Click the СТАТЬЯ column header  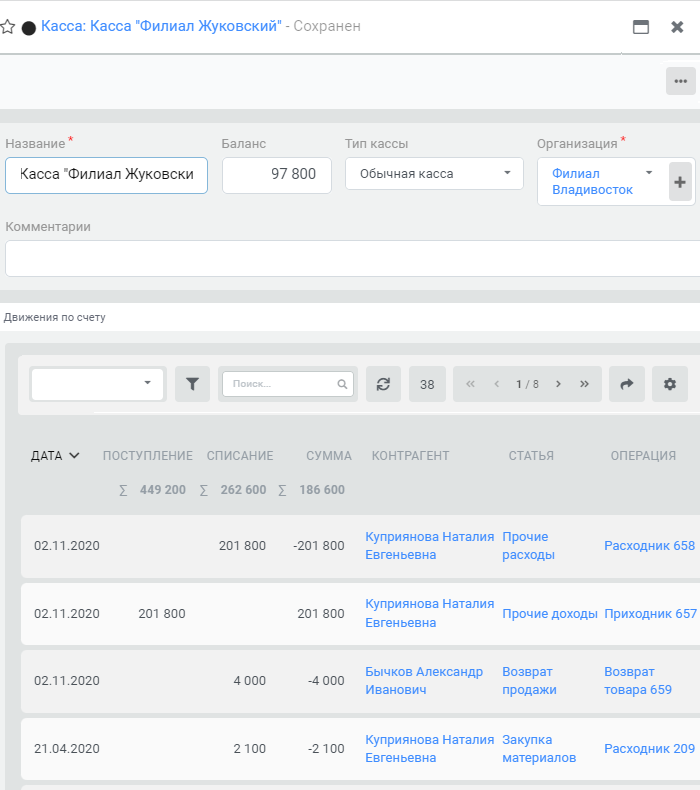(531, 455)
